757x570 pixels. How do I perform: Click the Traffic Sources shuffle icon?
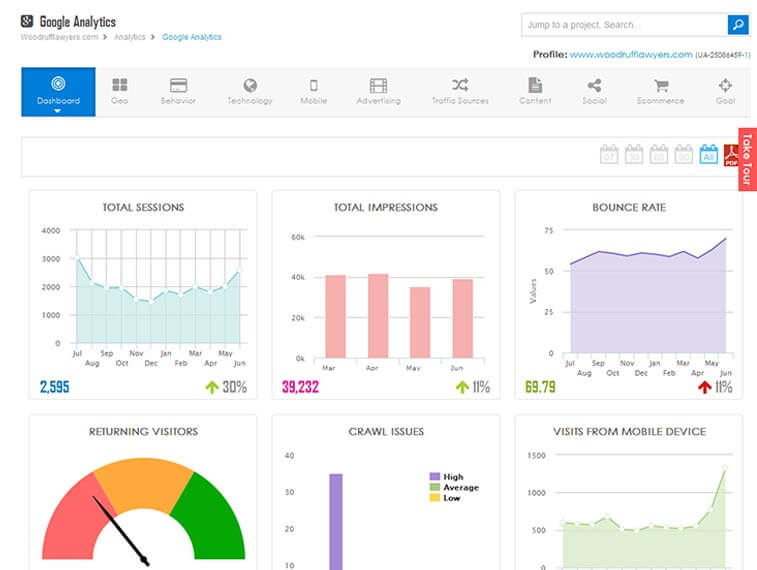pos(459,86)
